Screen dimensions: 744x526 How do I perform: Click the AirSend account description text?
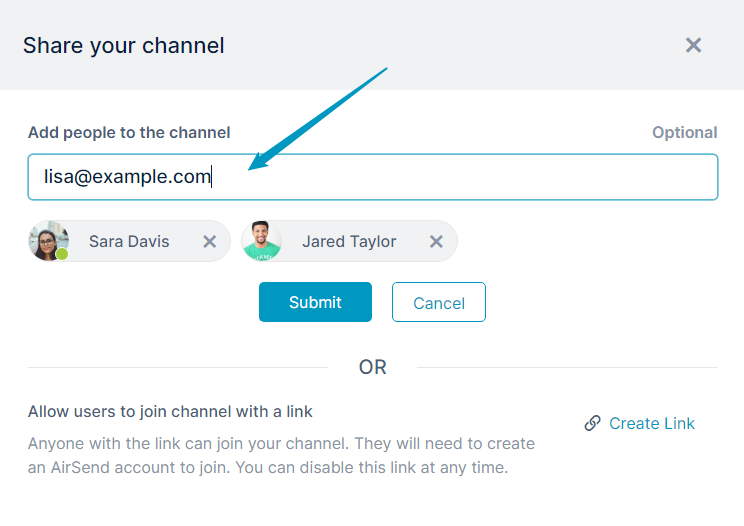point(281,455)
